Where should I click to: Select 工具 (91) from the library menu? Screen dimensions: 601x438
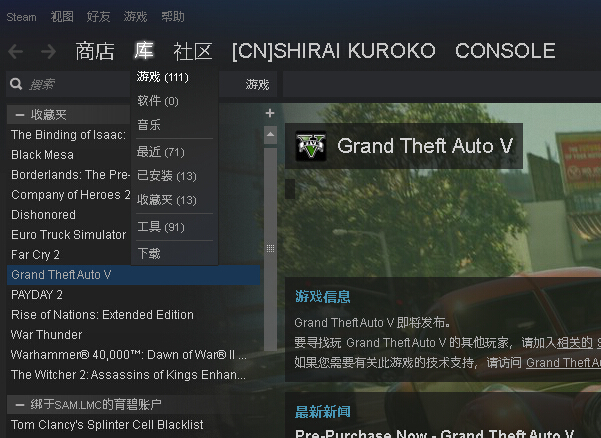point(161,227)
